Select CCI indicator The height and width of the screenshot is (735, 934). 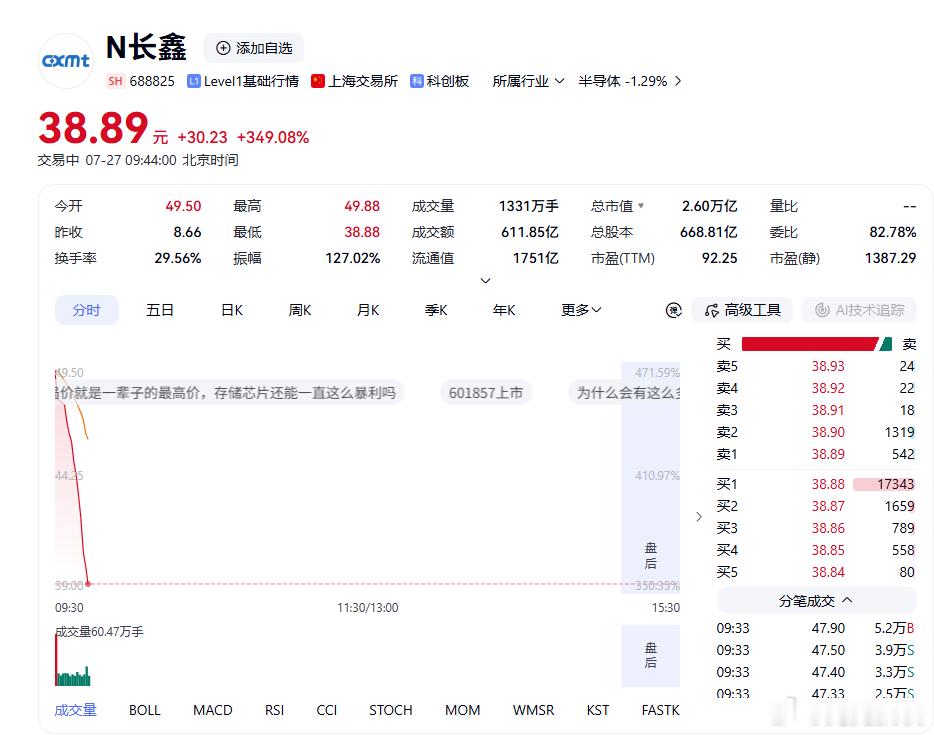[x=326, y=710]
